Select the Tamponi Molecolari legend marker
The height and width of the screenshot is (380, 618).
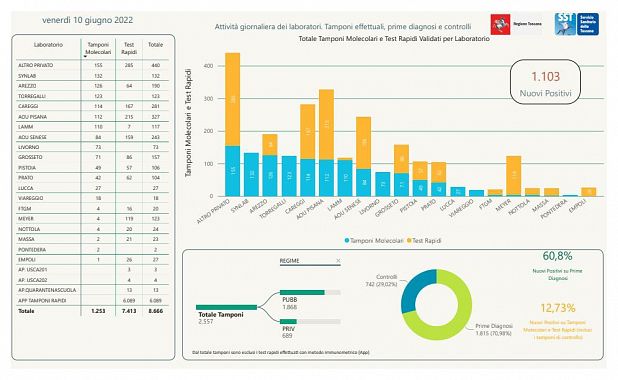[x=347, y=240]
